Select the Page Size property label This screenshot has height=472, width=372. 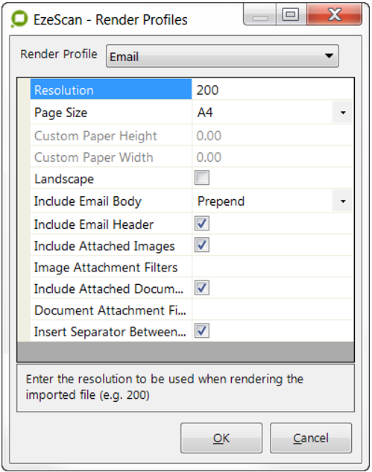[x=61, y=113]
